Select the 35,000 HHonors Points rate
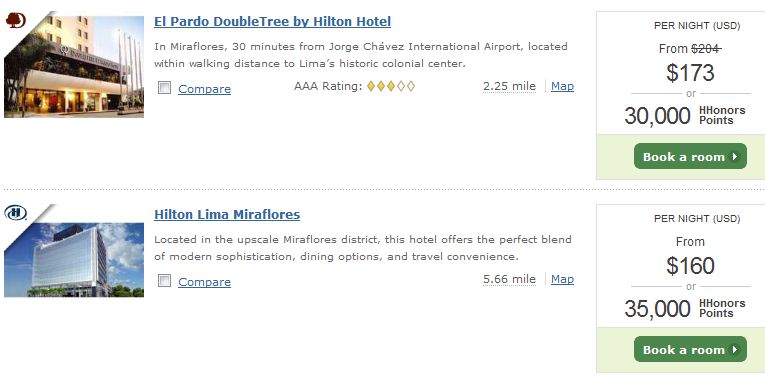 tap(685, 308)
